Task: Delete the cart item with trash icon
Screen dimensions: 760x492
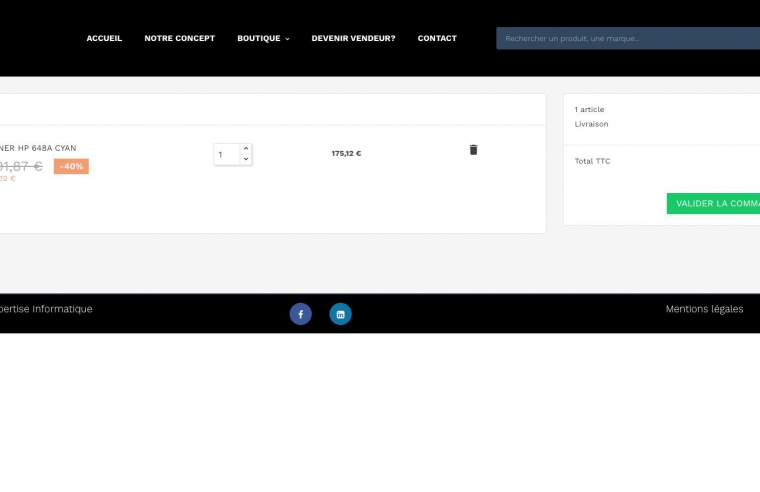Action: pos(473,150)
